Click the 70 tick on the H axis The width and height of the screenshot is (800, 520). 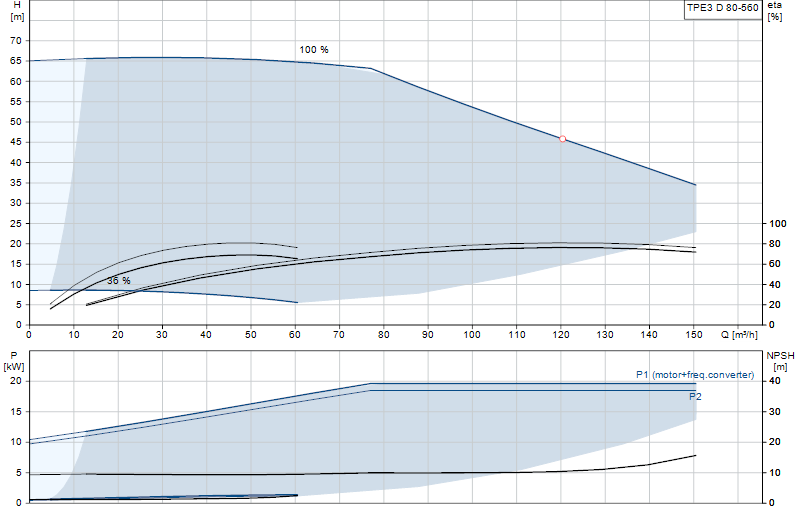coord(16,41)
